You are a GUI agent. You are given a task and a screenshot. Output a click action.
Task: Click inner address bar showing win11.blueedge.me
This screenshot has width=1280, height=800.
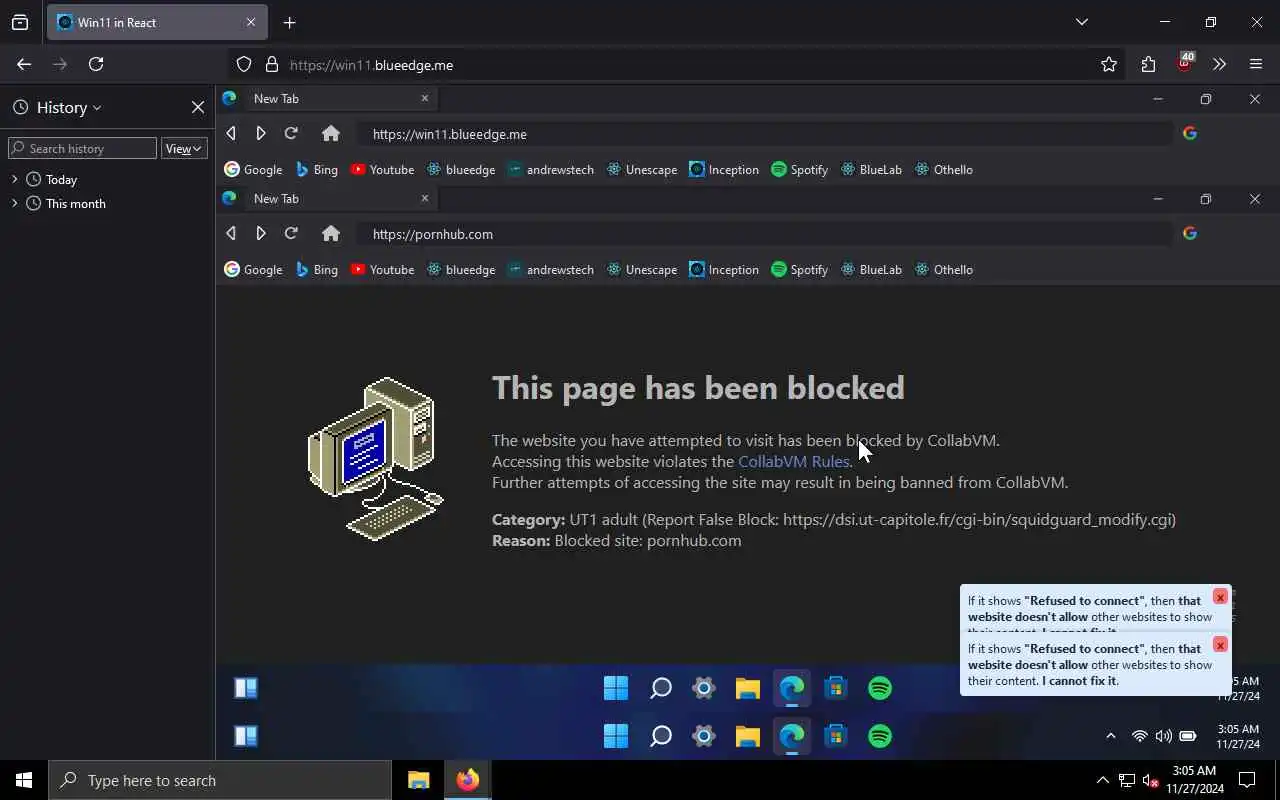click(x=764, y=134)
